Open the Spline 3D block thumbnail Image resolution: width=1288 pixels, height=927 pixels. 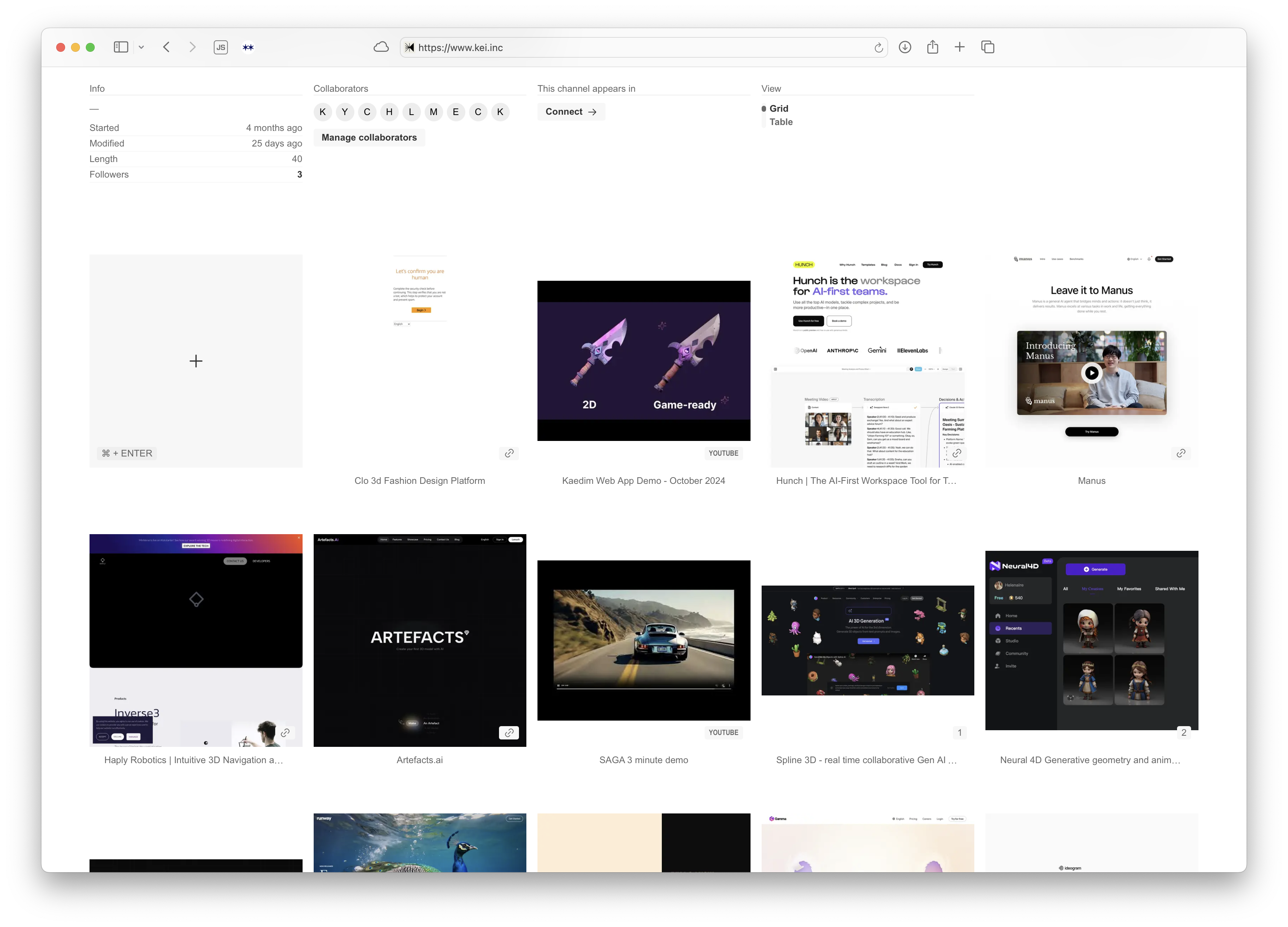point(867,640)
